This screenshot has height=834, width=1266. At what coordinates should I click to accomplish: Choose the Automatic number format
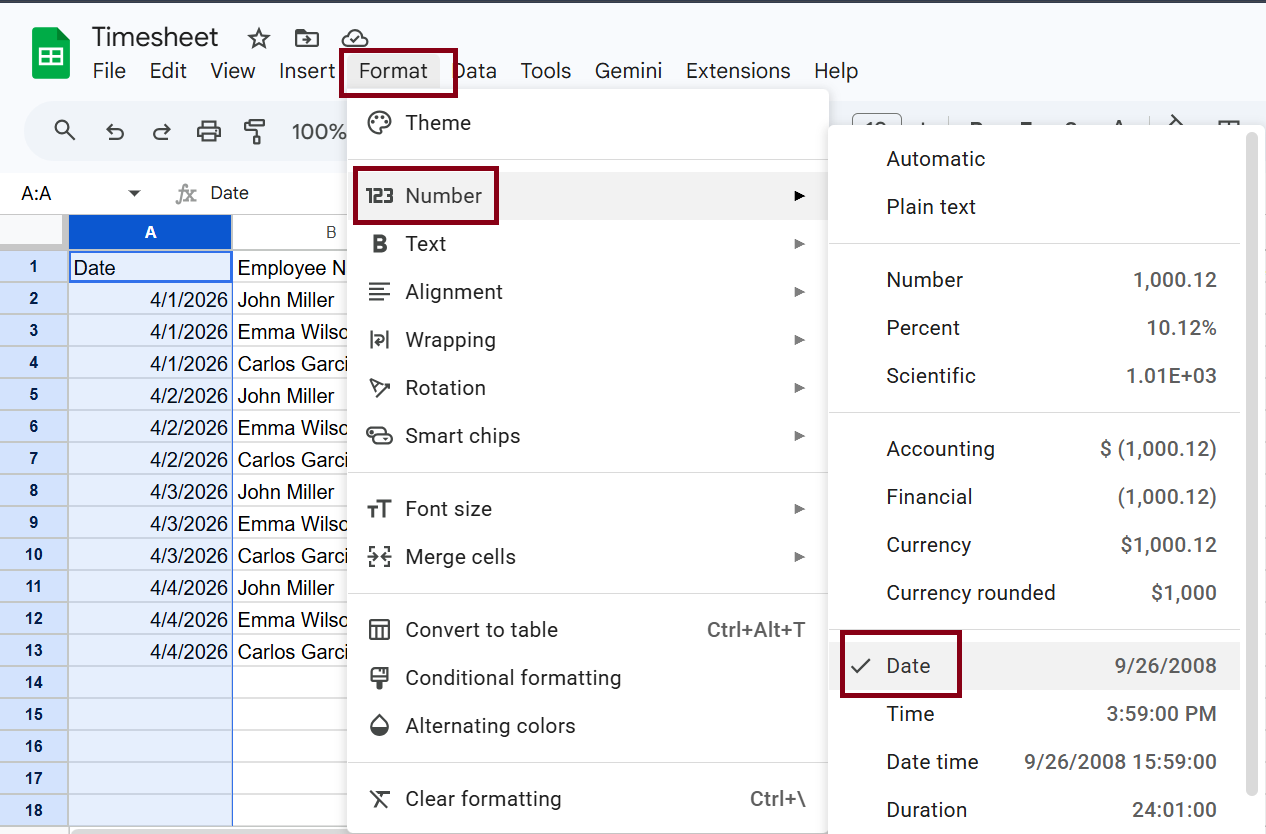(x=935, y=159)
